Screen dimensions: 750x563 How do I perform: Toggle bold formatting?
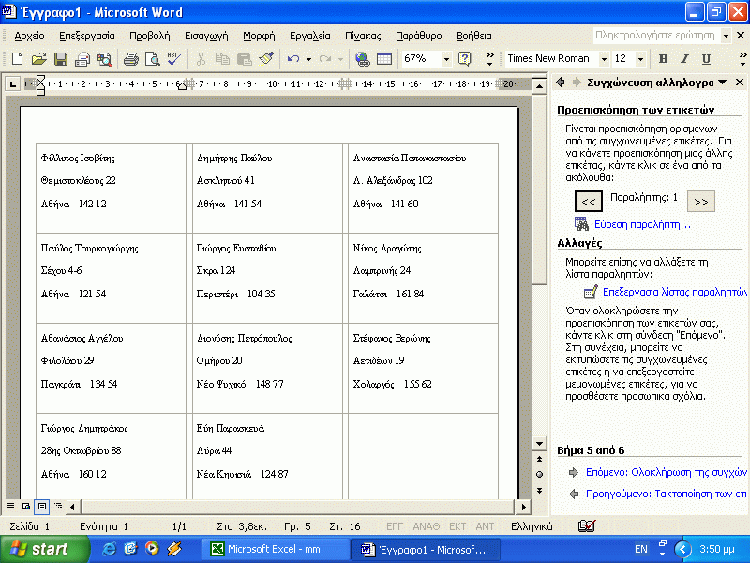pos(663,59)
